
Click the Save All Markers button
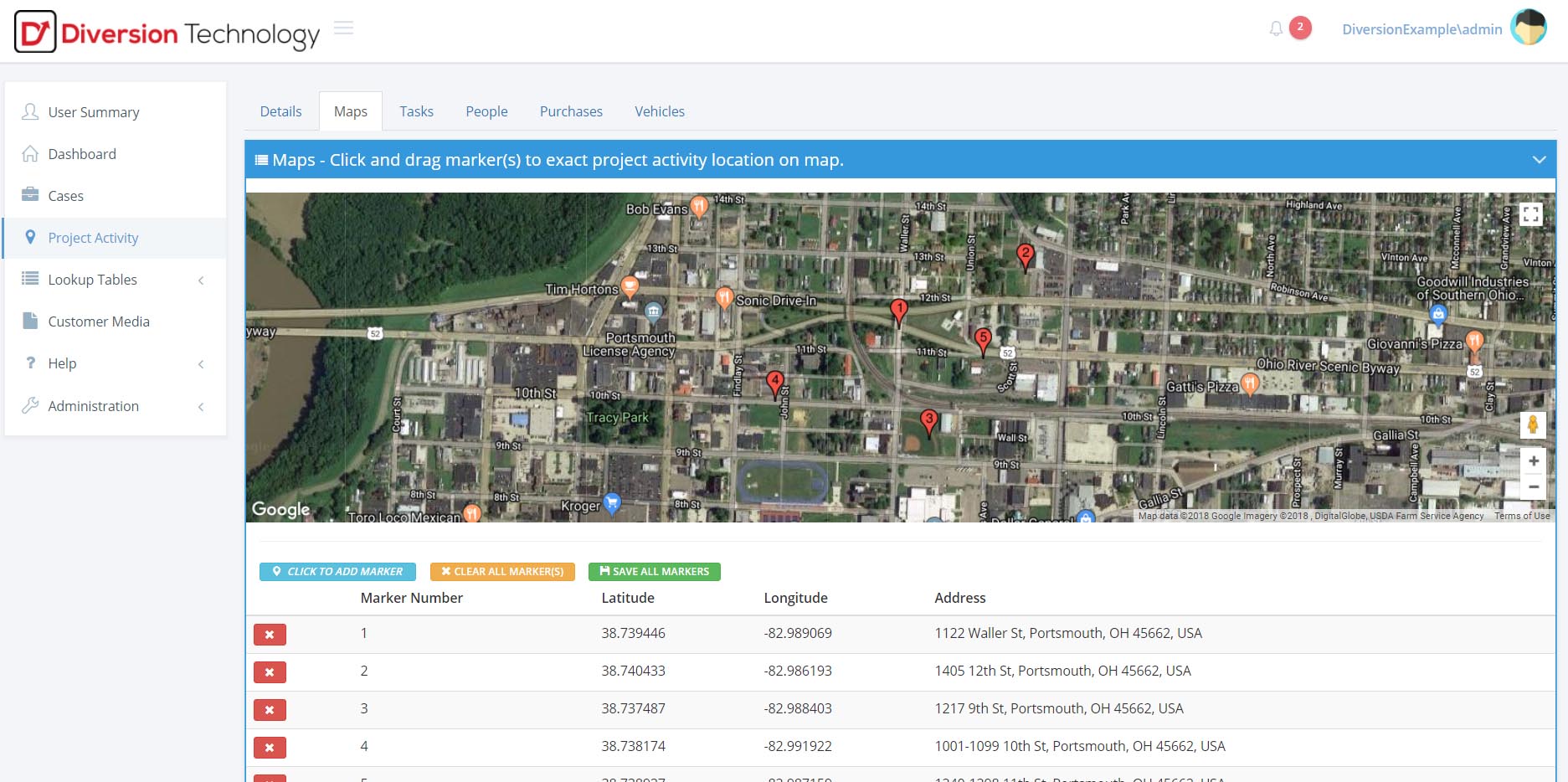pyautogui.click(x=654, y=572)
